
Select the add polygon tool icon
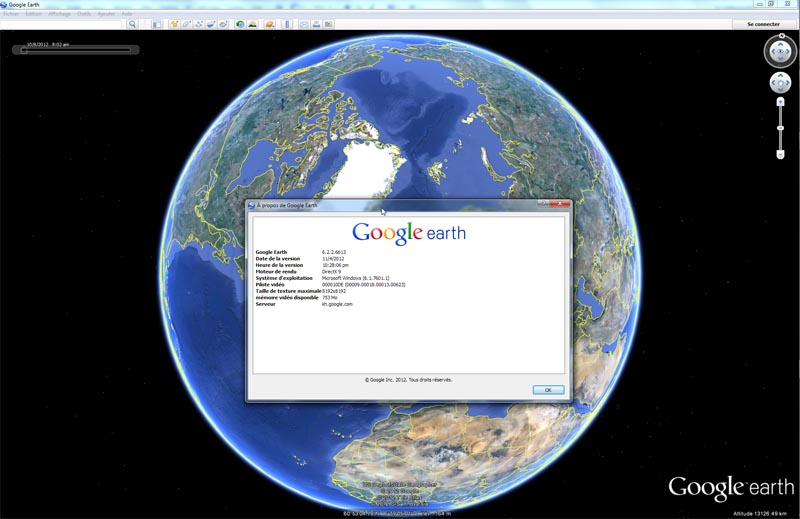[187, 24]
